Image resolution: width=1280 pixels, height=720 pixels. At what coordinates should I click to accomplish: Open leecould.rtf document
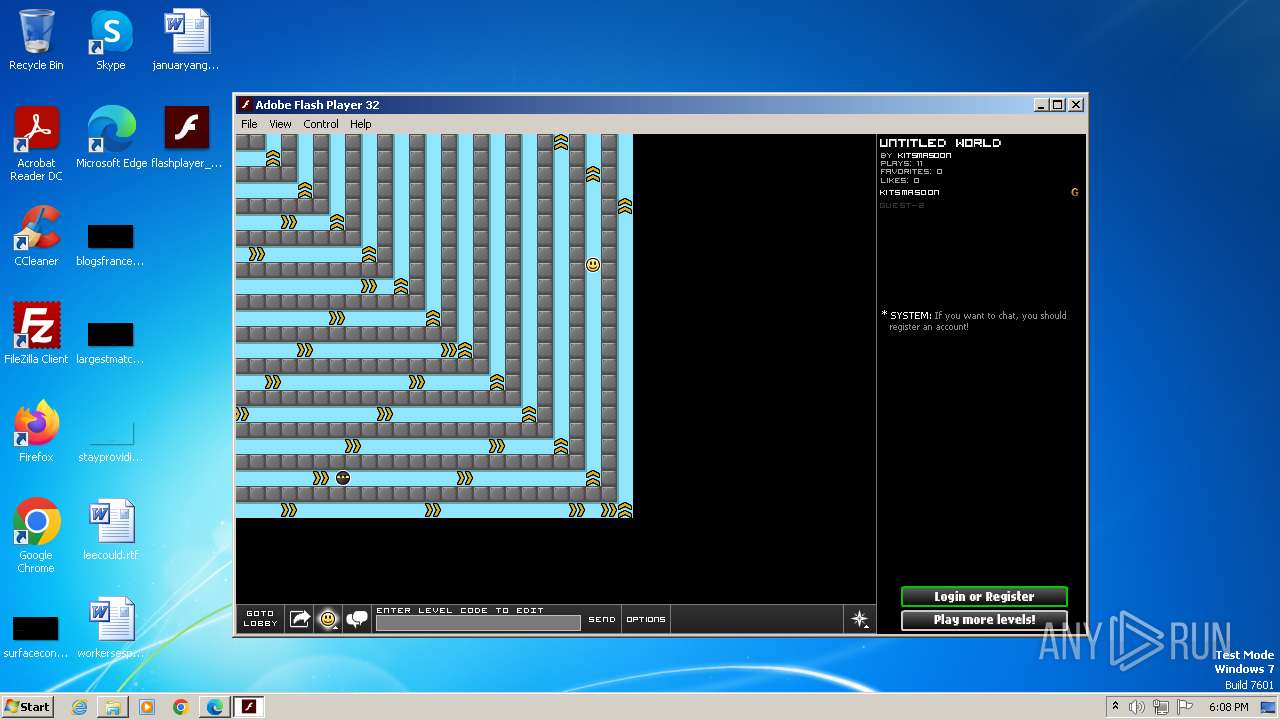[110, 531]
